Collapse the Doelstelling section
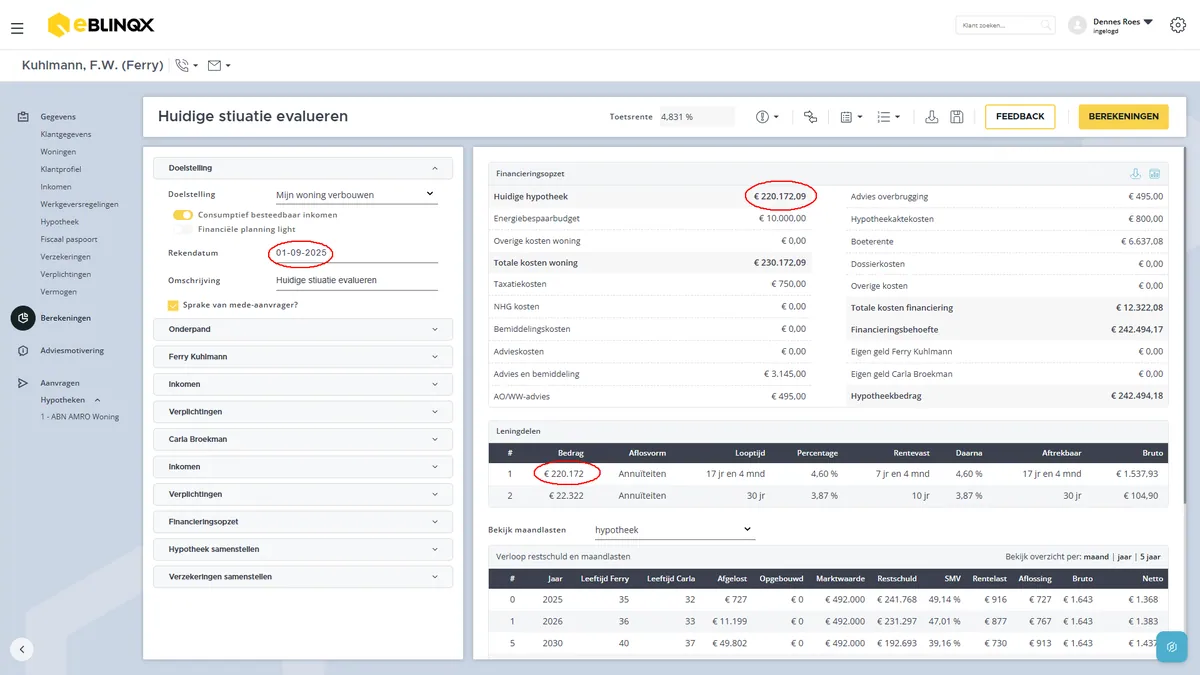 (303, 168)
